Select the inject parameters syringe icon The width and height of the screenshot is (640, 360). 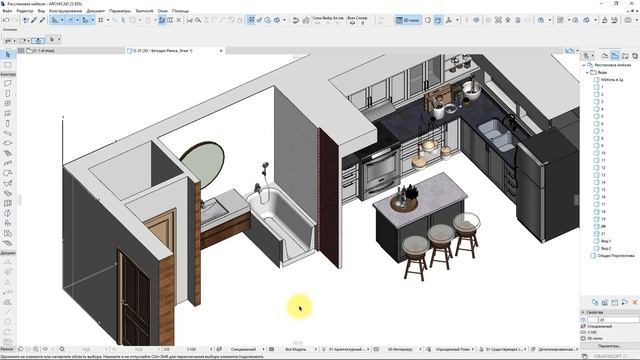[x=42, y=20]
